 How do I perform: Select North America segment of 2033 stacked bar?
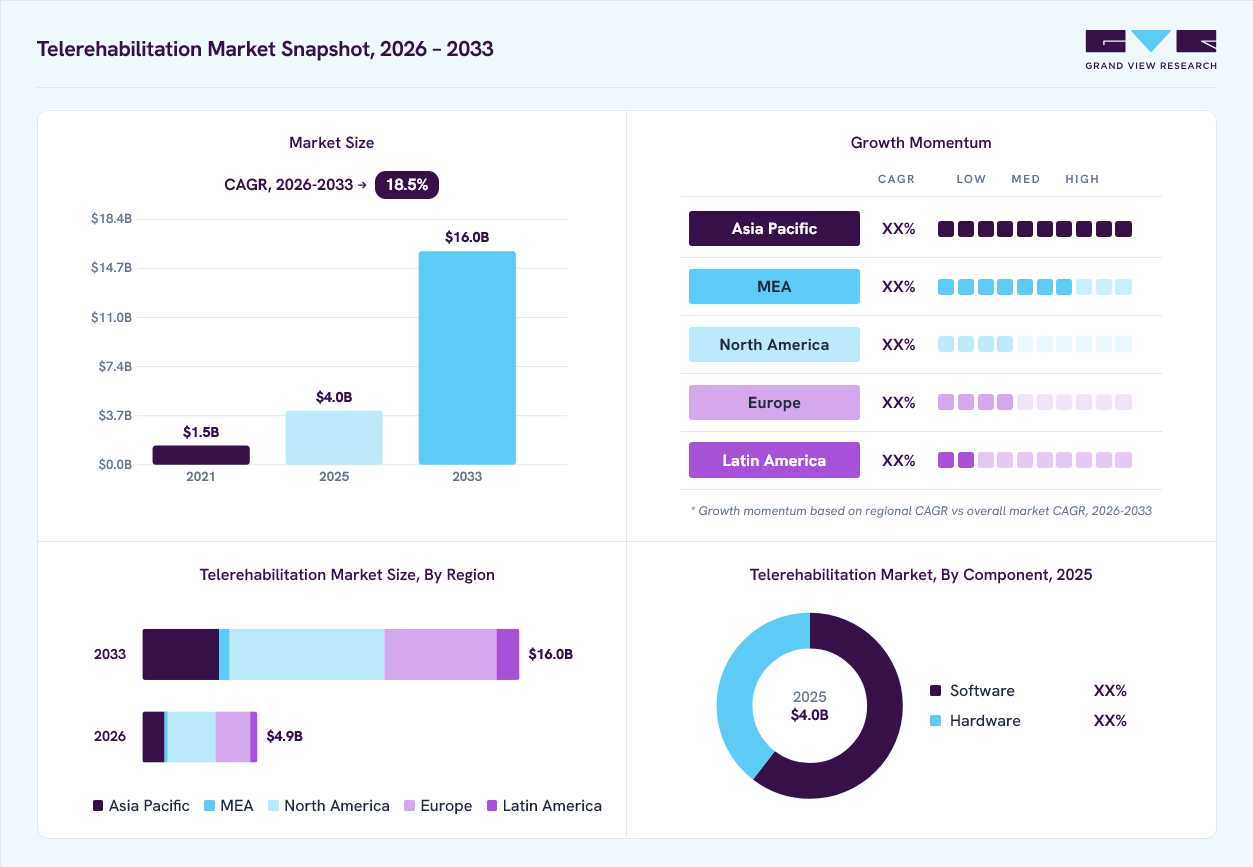[x=307, y=654]
